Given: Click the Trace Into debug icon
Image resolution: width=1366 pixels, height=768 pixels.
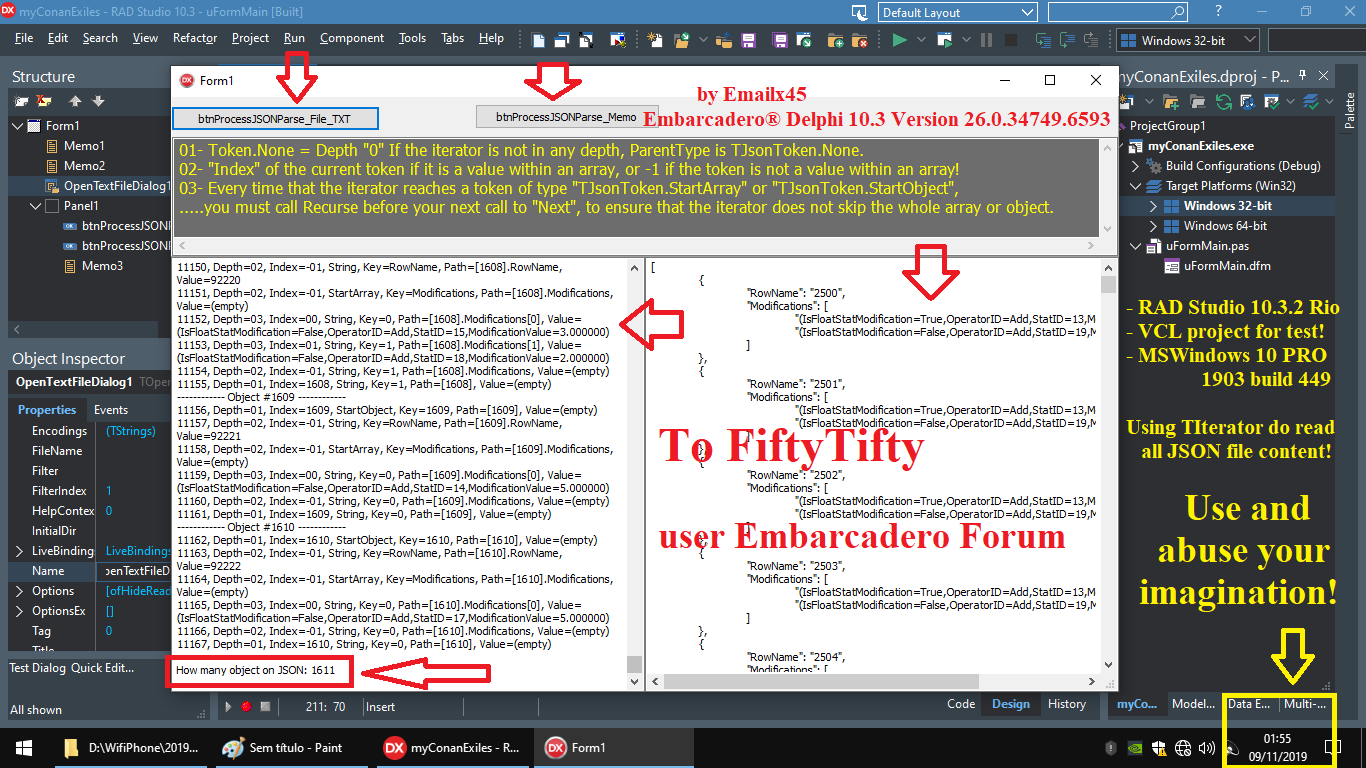Looking at the screenshot, I should 1042,40.
